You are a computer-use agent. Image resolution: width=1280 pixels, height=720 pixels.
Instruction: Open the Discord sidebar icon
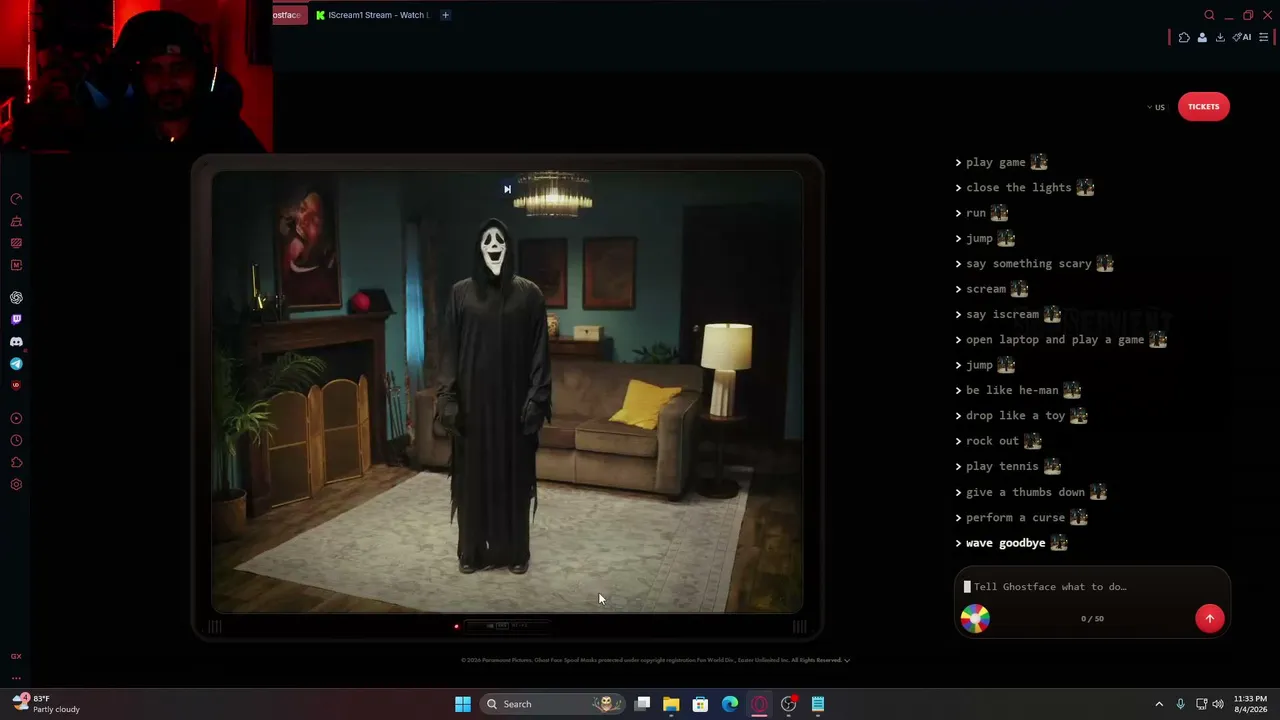(x=16, y=342)
